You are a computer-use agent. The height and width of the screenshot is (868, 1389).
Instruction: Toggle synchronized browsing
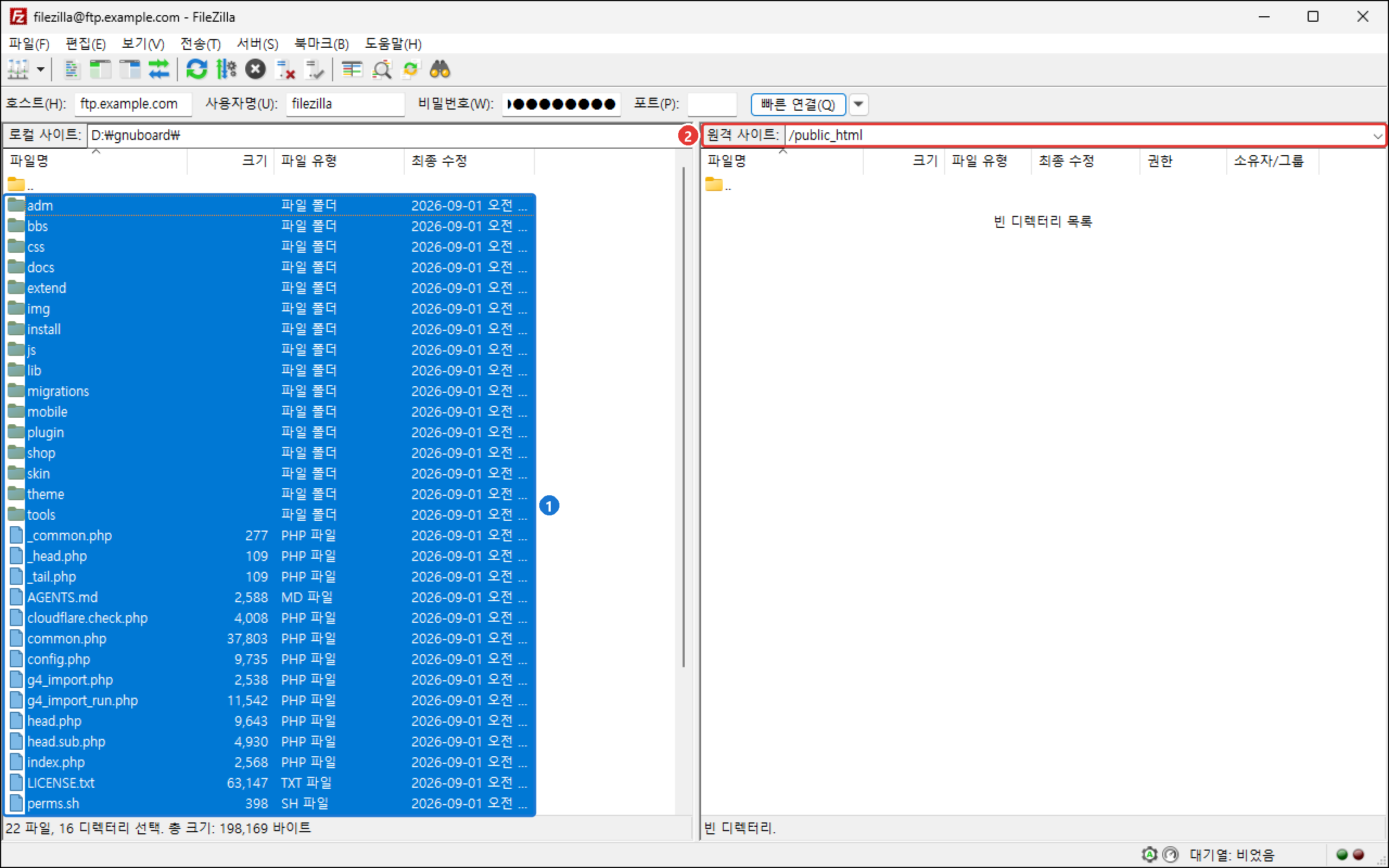coord(411,70)
